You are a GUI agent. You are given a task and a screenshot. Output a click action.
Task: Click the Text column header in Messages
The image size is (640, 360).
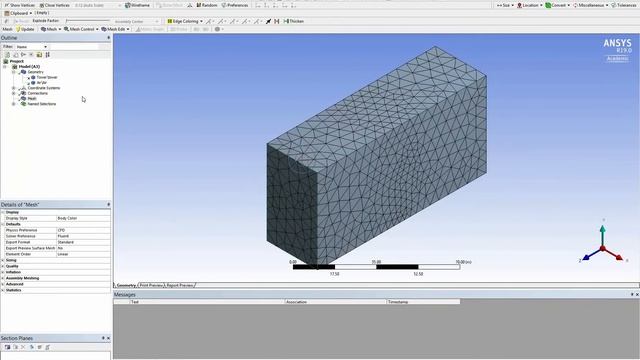coord(207,302)
